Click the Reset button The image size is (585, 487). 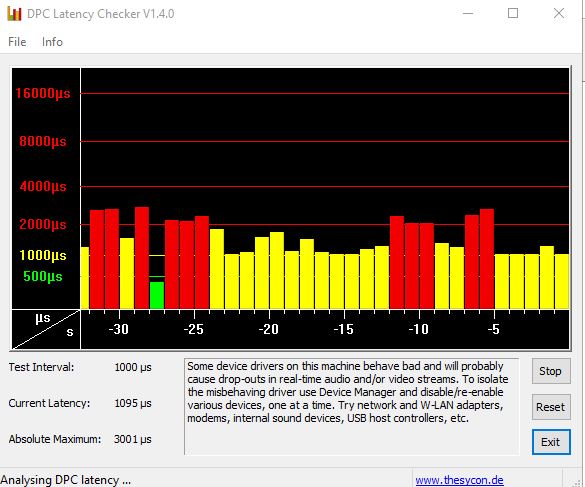pos(551,407)
